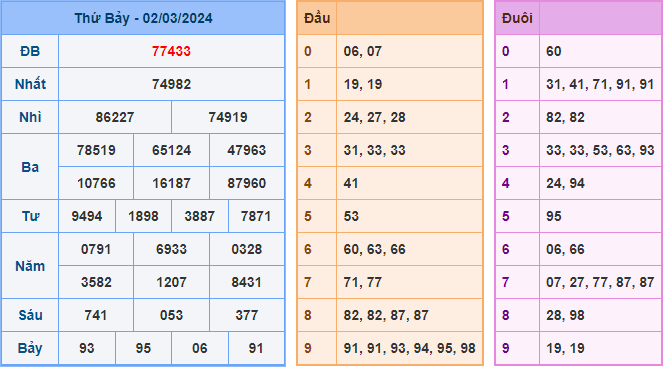Screen dimensions: 664x367
Task: Select seventh prize number 93
Action: 87,348
